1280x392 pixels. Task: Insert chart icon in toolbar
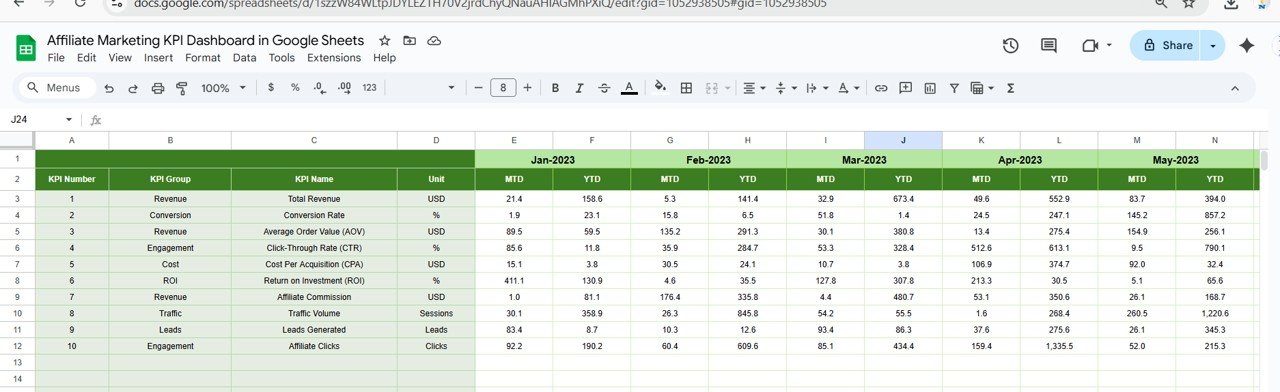click(930, 88)
